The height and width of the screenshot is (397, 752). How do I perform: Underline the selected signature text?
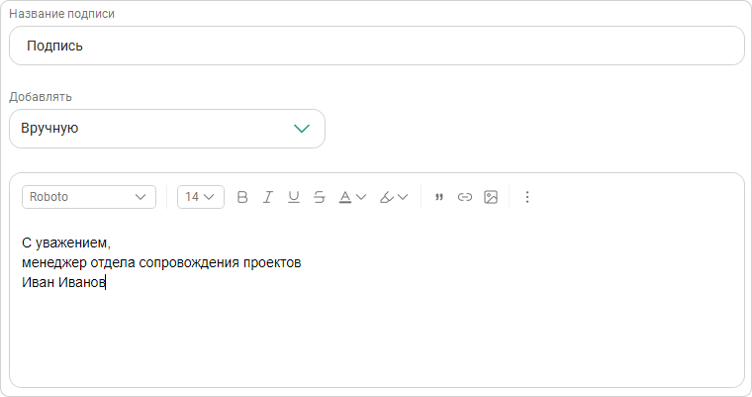294,197
